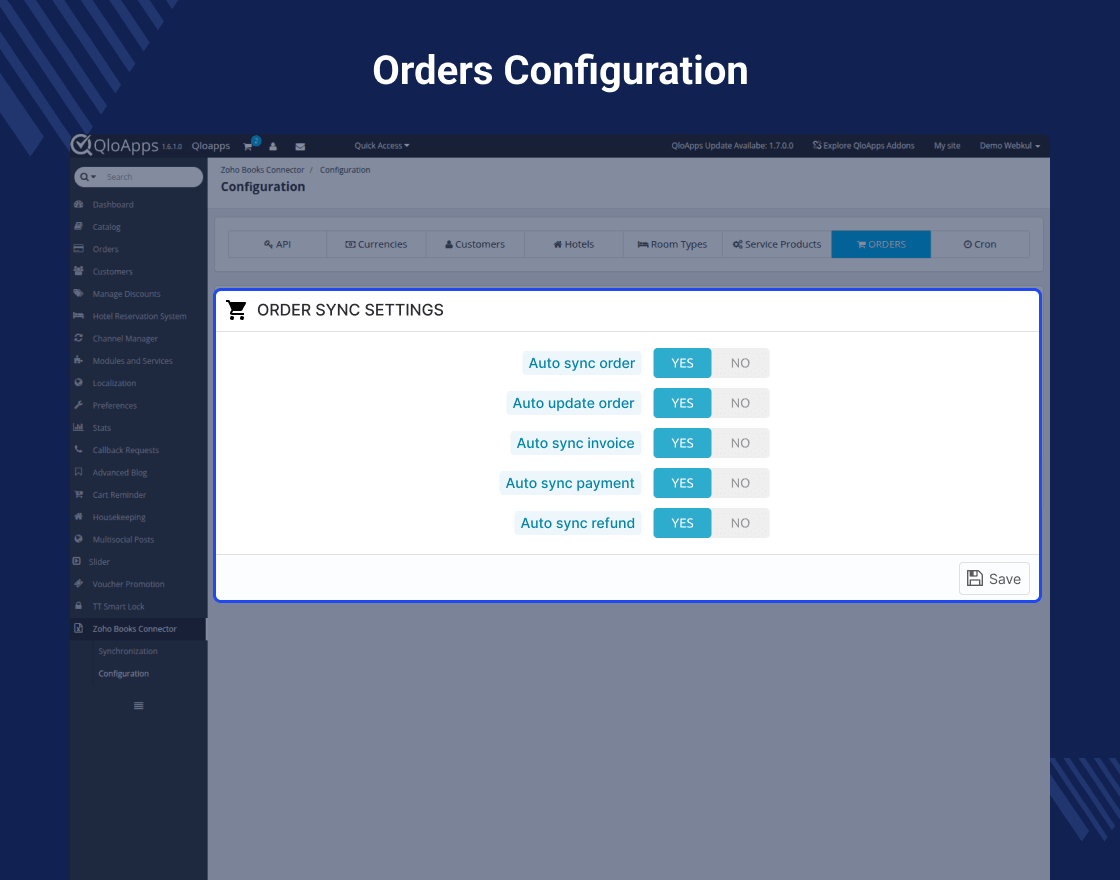Click the Manage Discounts tag icon
This screenshot has height=880, width=1120.
coord(79,294)
